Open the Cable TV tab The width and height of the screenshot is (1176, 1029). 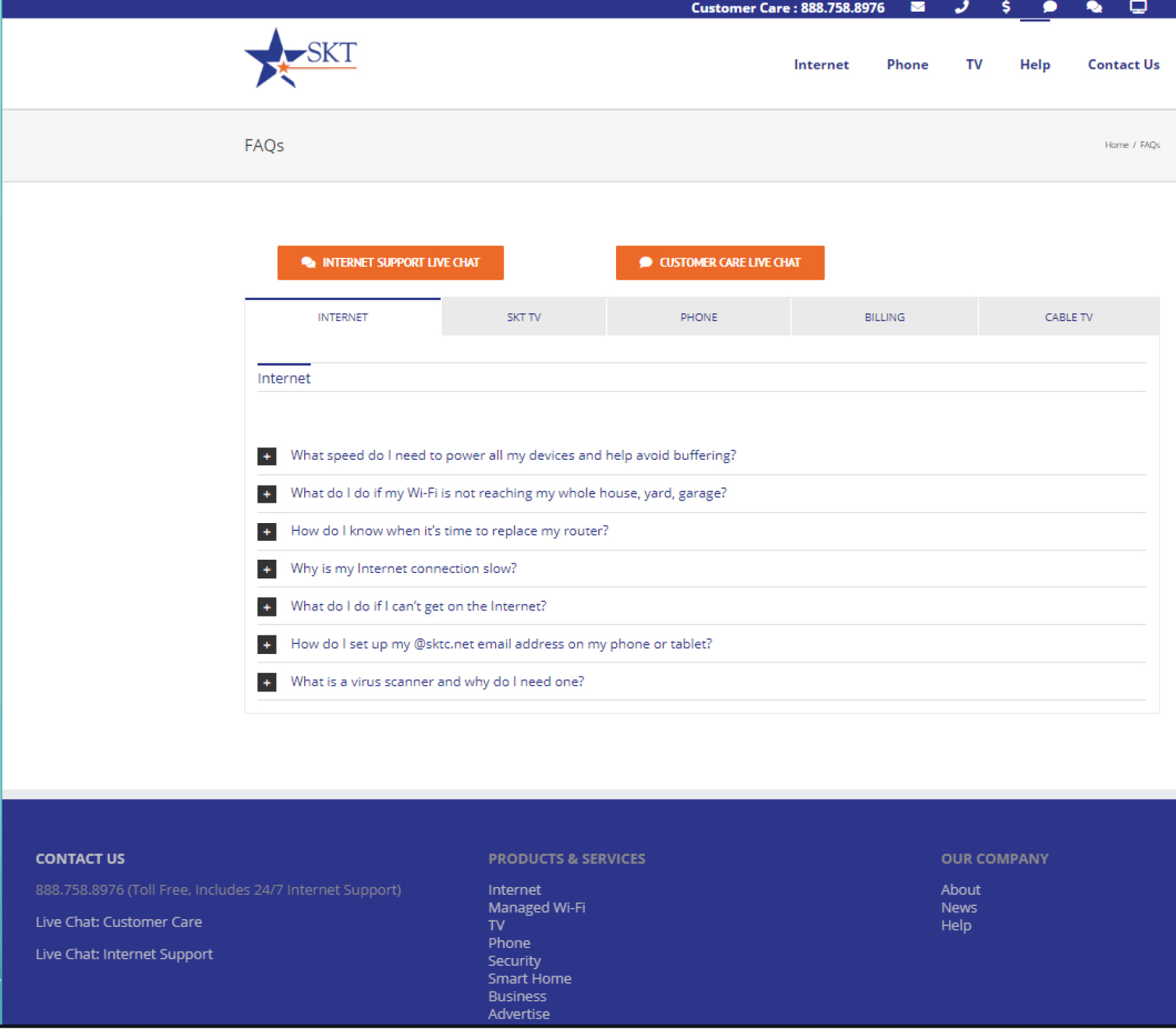[1068, 317]
